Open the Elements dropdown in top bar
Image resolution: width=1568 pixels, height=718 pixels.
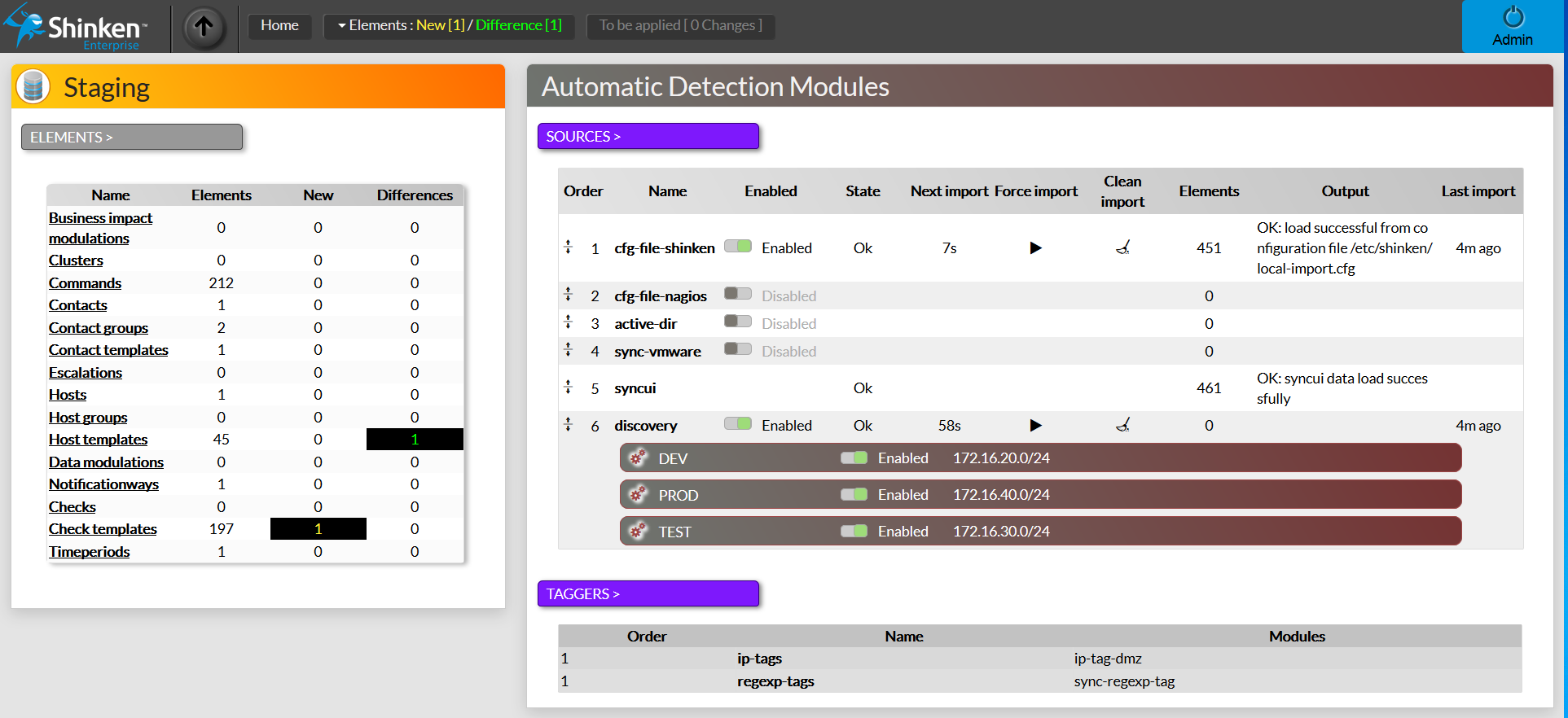coord(449,26)
